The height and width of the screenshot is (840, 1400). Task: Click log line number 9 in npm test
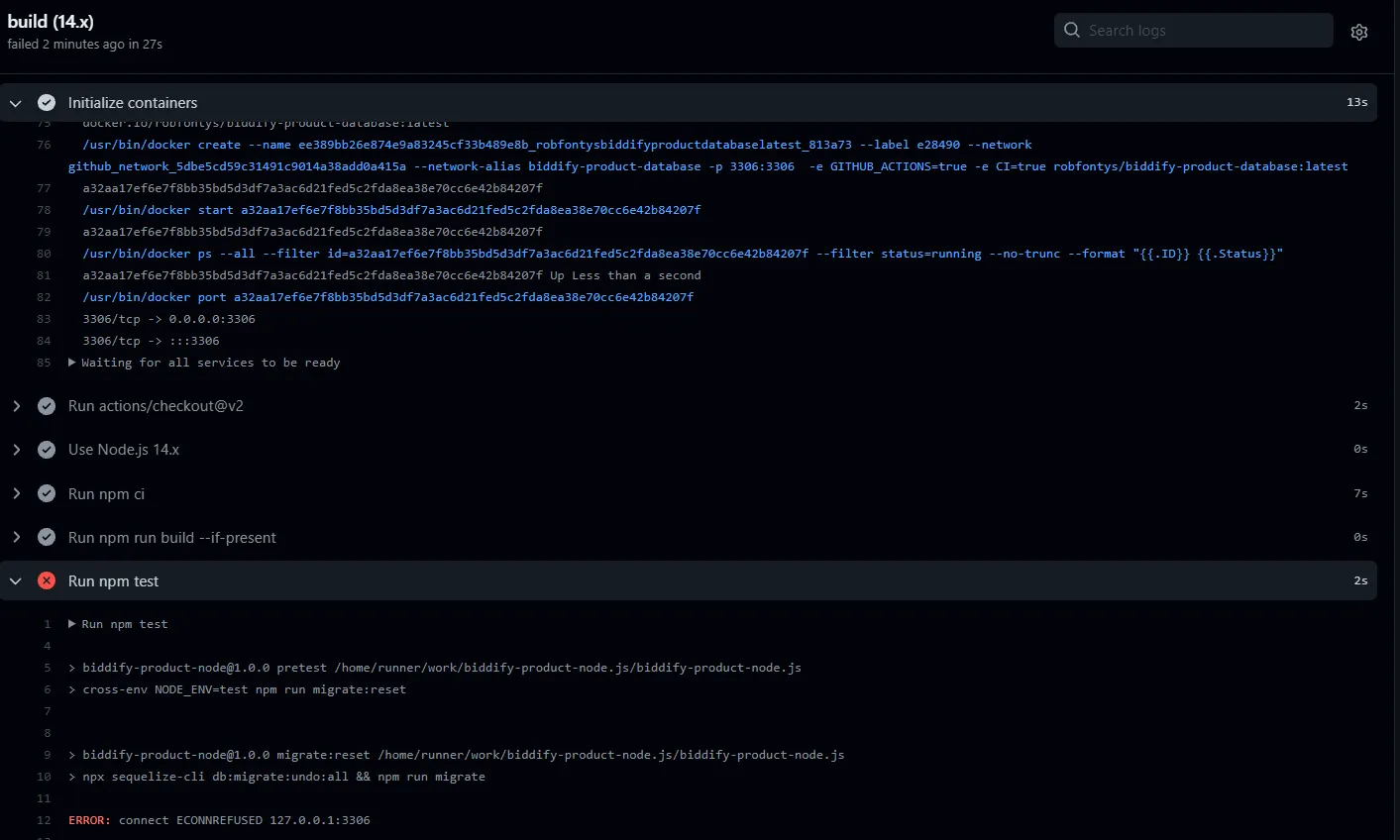[x=47, y=755]
